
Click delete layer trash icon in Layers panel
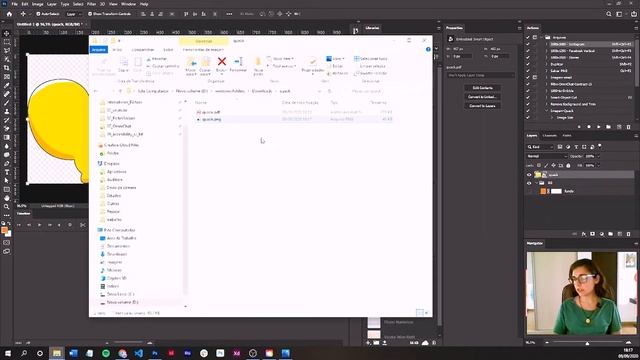coord(629,234)
